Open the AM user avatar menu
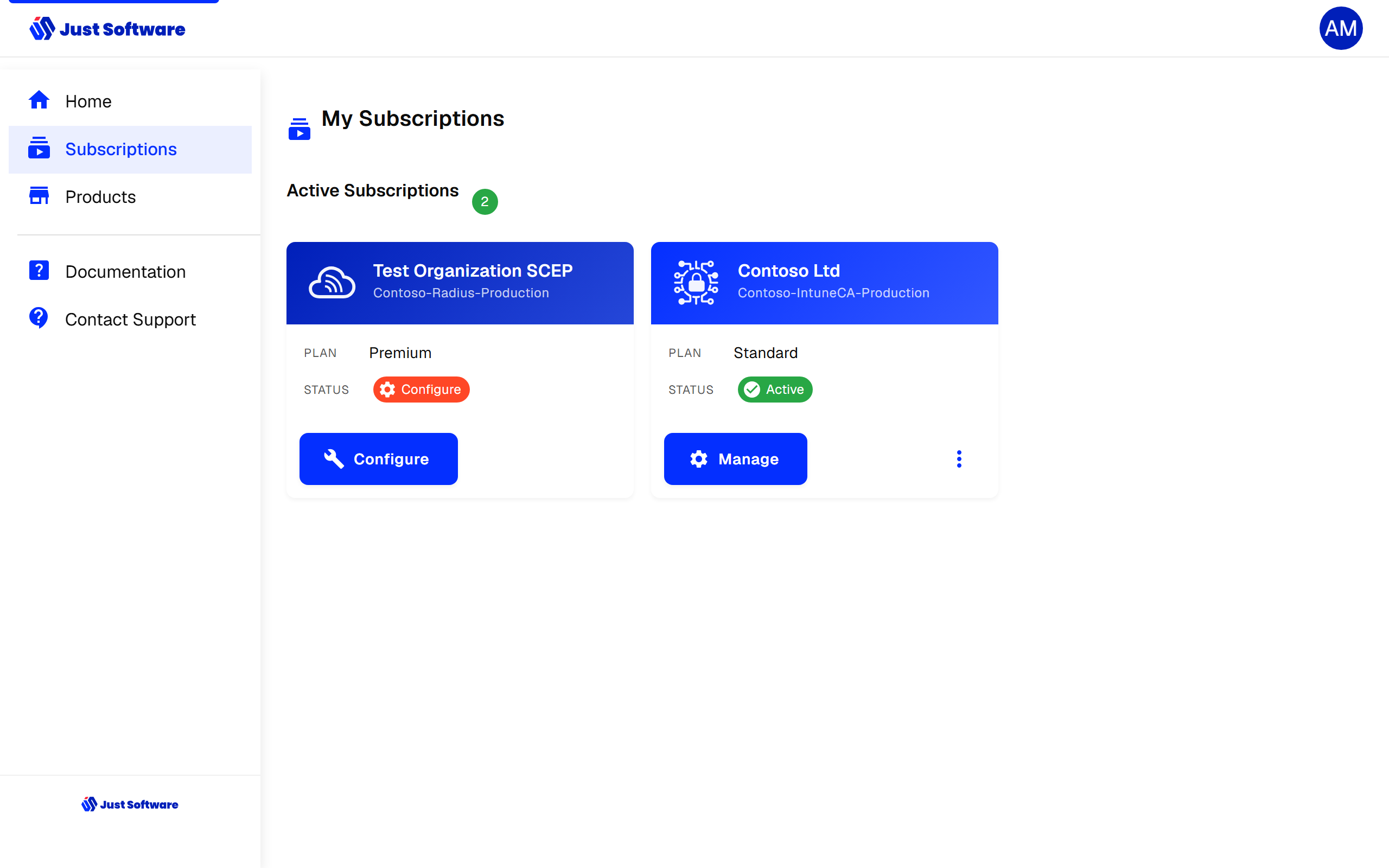 [1340, 28]
